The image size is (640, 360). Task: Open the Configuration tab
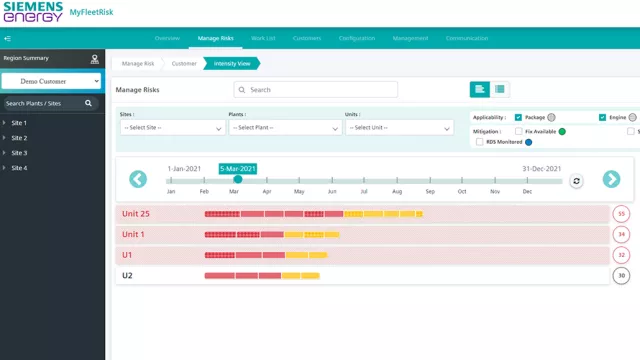pos(357,38)
